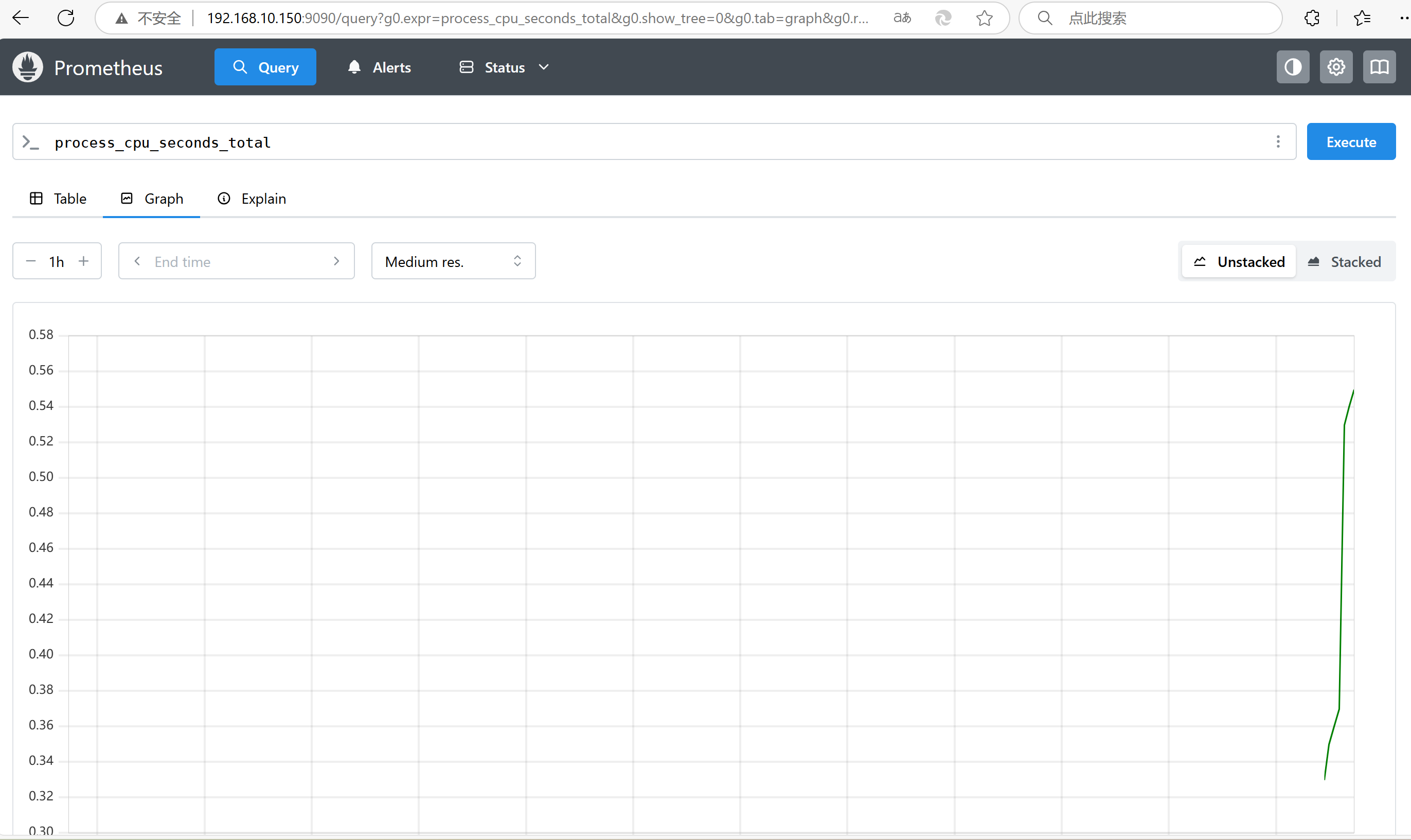Toggle the dark/light theme icon
Viewport: 1411px width, 840px height.
coord(1293,67)
